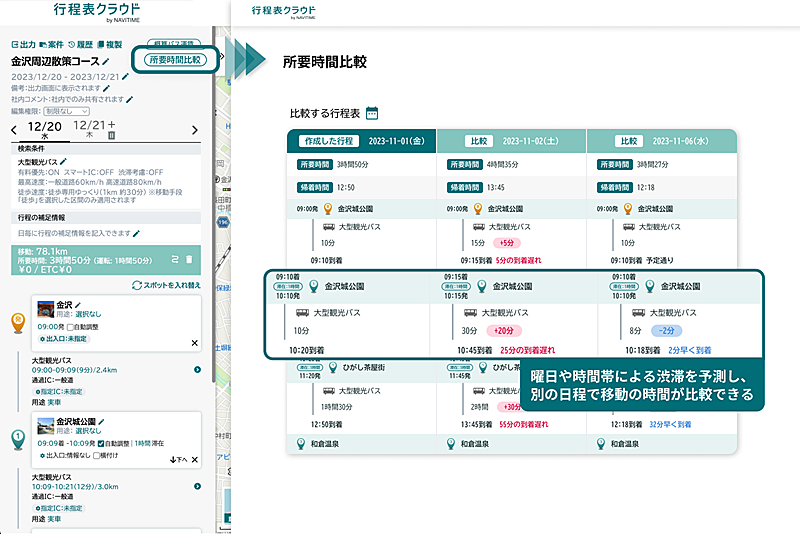This screenshot has height=534, width=800.
Task: Expand second 大型観光バス route arrow
Action: (x=197, y=487)
